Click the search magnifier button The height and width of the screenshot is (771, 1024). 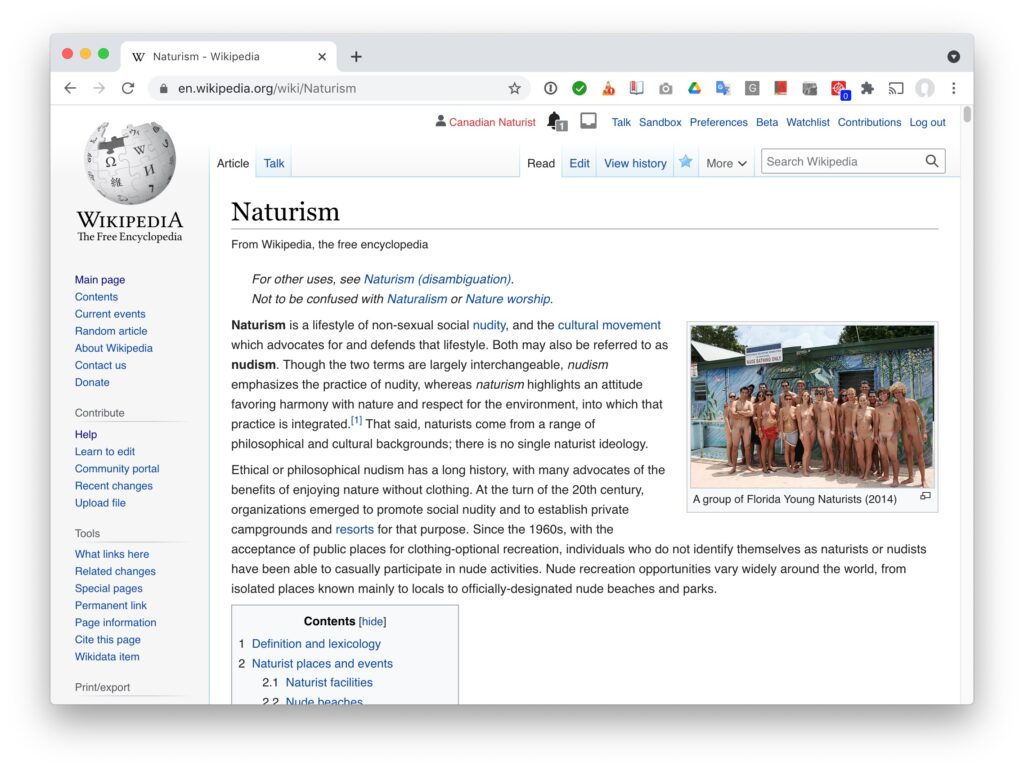932,161
